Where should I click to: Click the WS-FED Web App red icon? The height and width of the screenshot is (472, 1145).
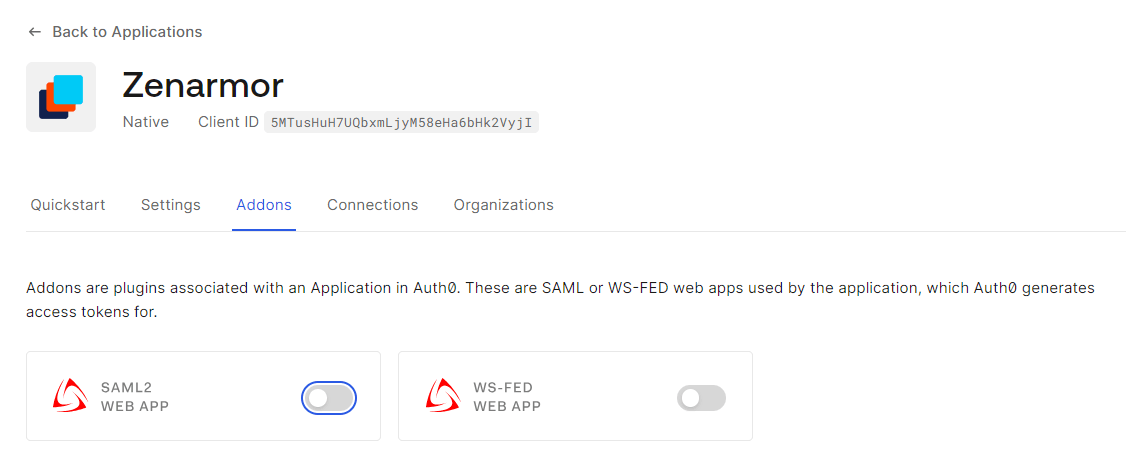442,396
